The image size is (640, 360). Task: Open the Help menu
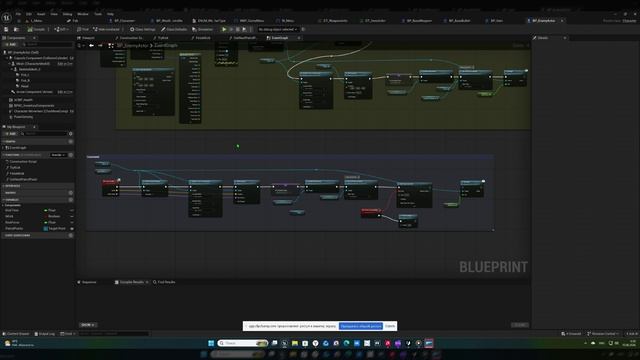coord(110,14)
